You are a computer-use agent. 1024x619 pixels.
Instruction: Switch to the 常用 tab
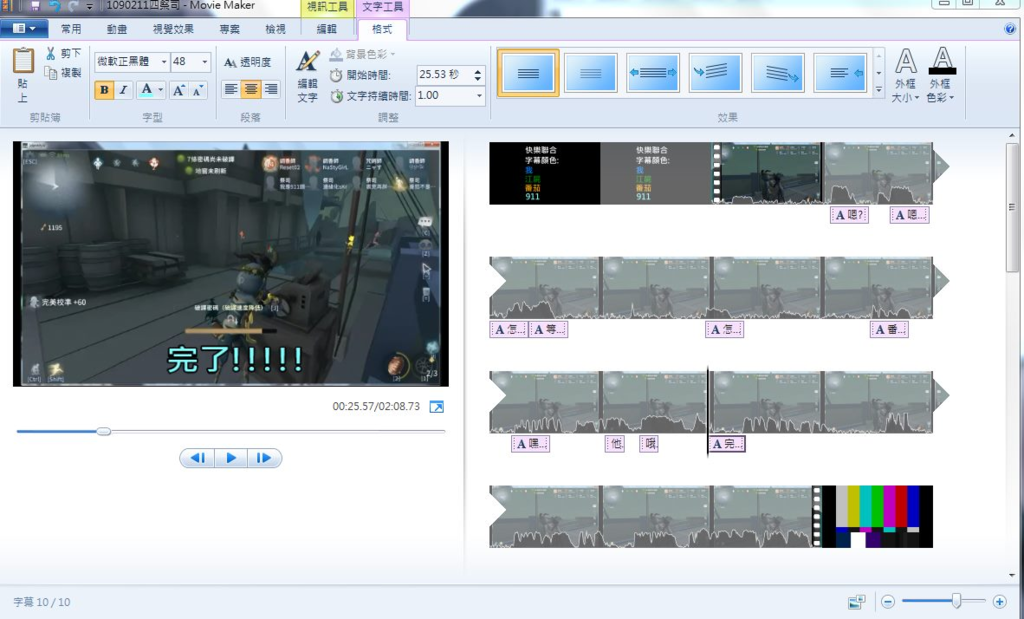(71, 29)
